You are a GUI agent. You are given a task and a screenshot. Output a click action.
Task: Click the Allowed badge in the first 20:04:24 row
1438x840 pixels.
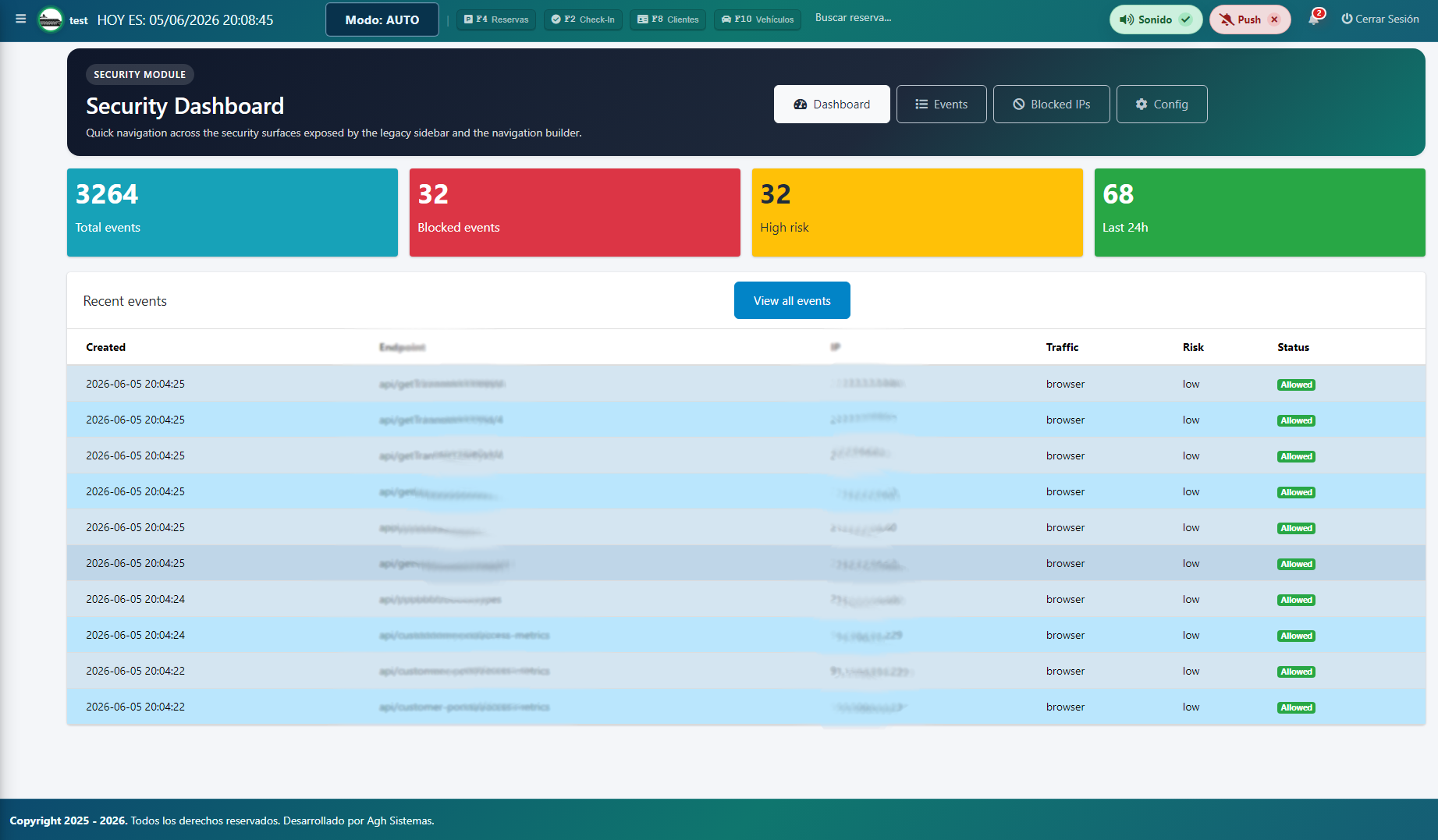(1296, 600)
